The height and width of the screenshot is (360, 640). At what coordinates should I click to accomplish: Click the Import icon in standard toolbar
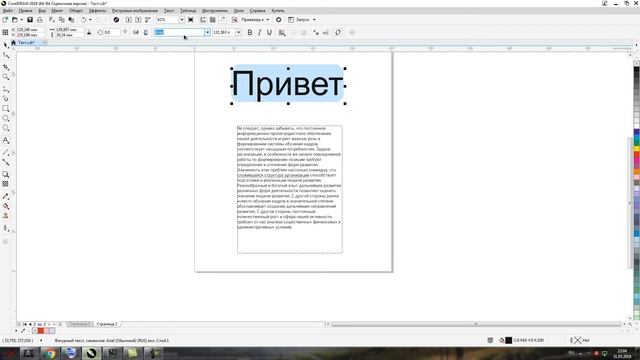coord(129,20)
